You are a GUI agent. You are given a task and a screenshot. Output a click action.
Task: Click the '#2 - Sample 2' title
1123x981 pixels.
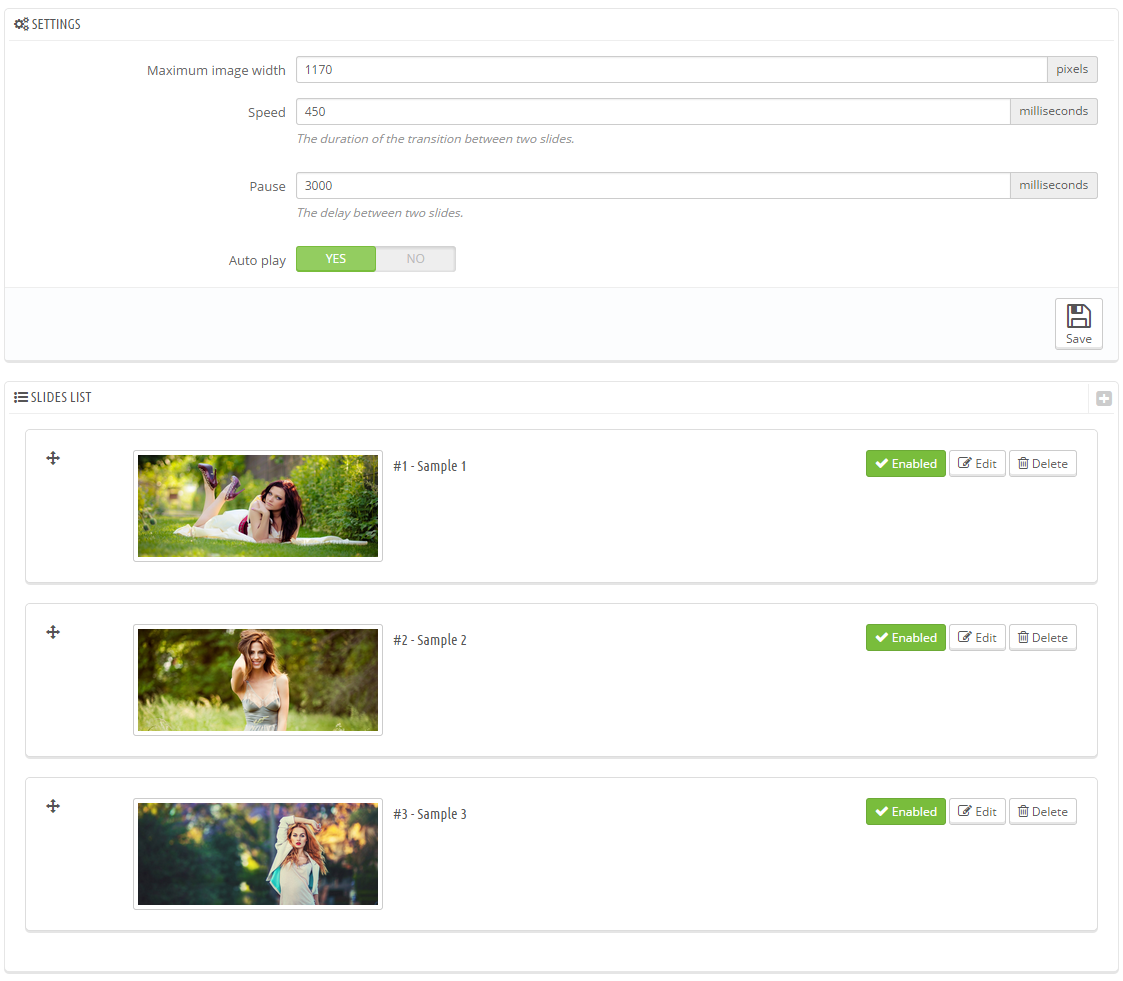click(x=430, y=640)
